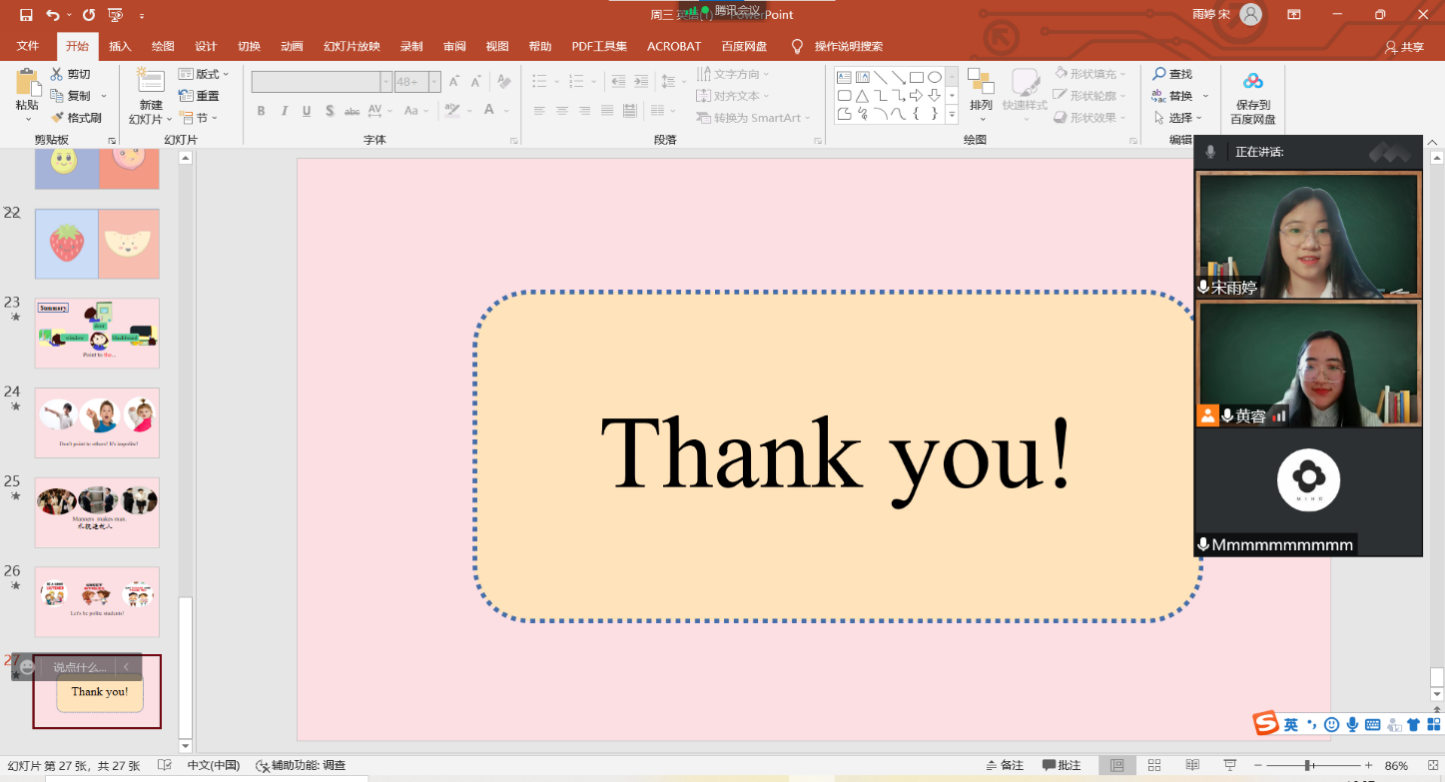Expand the Select (选择) dropdown
1445x782 pixels.
pos(1180,118)
